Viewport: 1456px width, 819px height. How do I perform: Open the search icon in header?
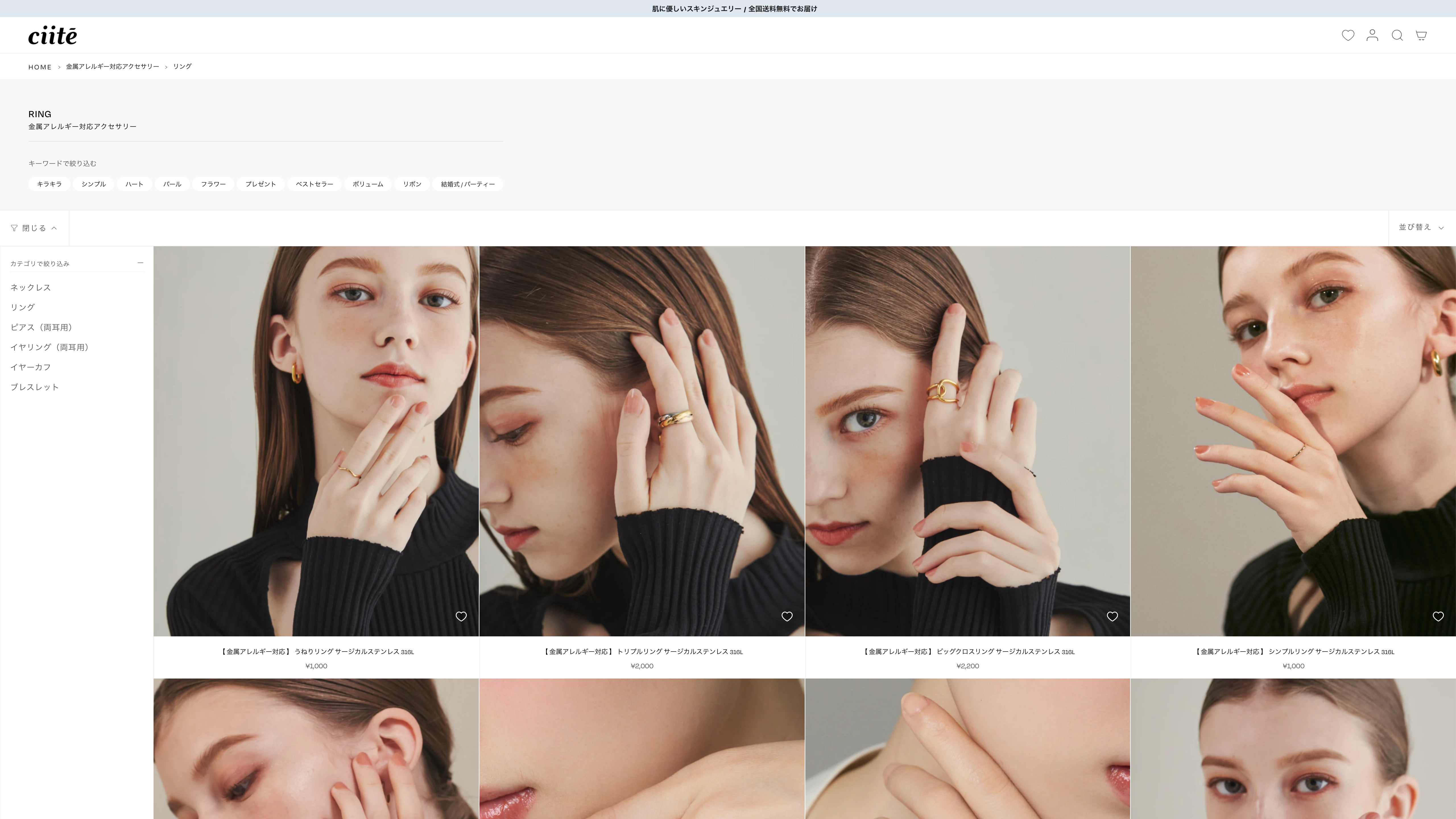coord(1397,35)
